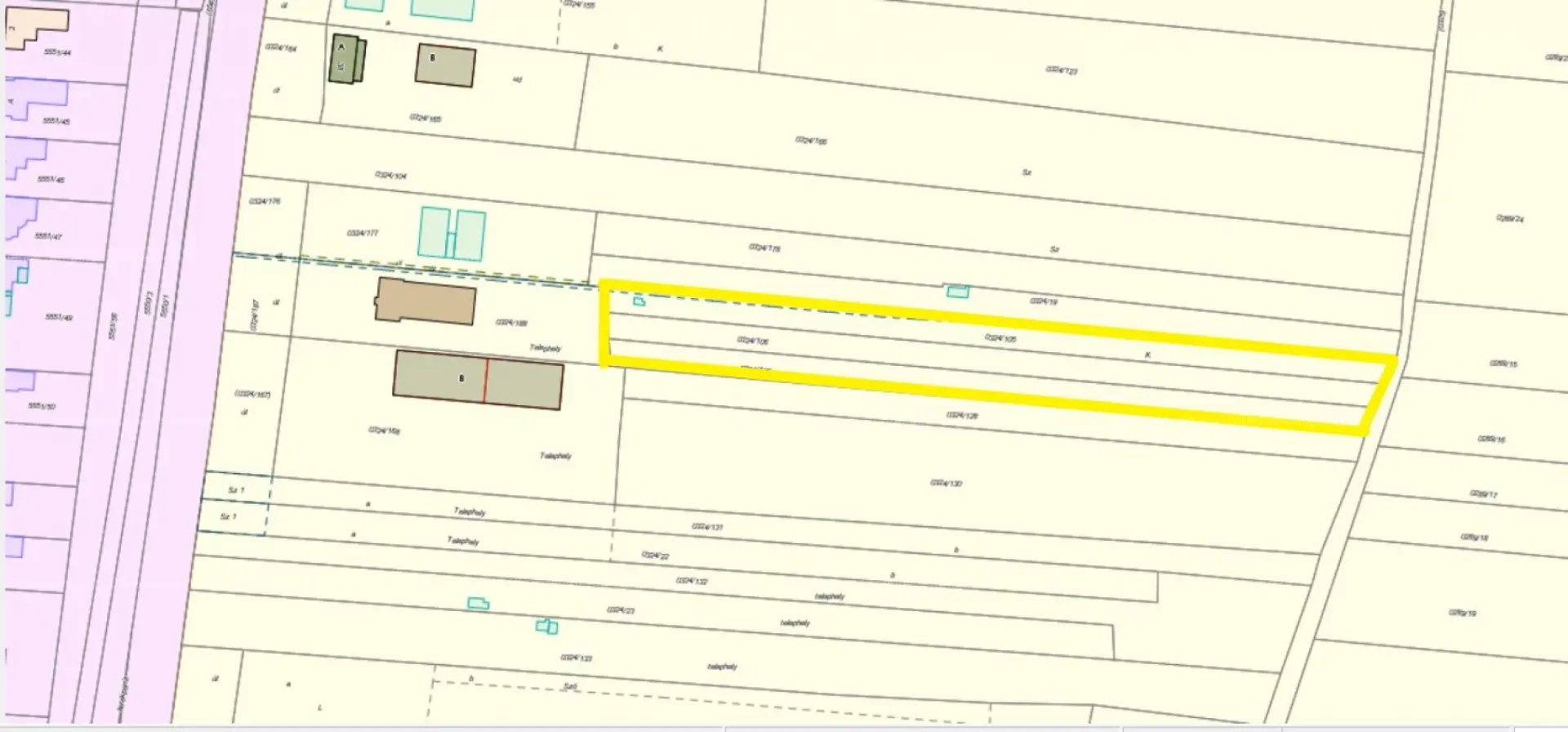
Task: Select parcel 0324/105 inside the yellow outline
Action: [1000, 337]
